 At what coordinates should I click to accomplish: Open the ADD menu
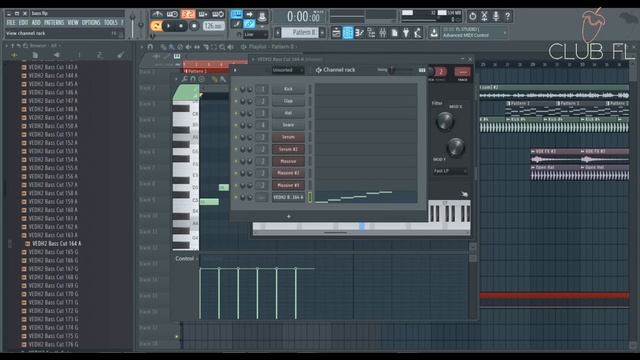[36, 22]
